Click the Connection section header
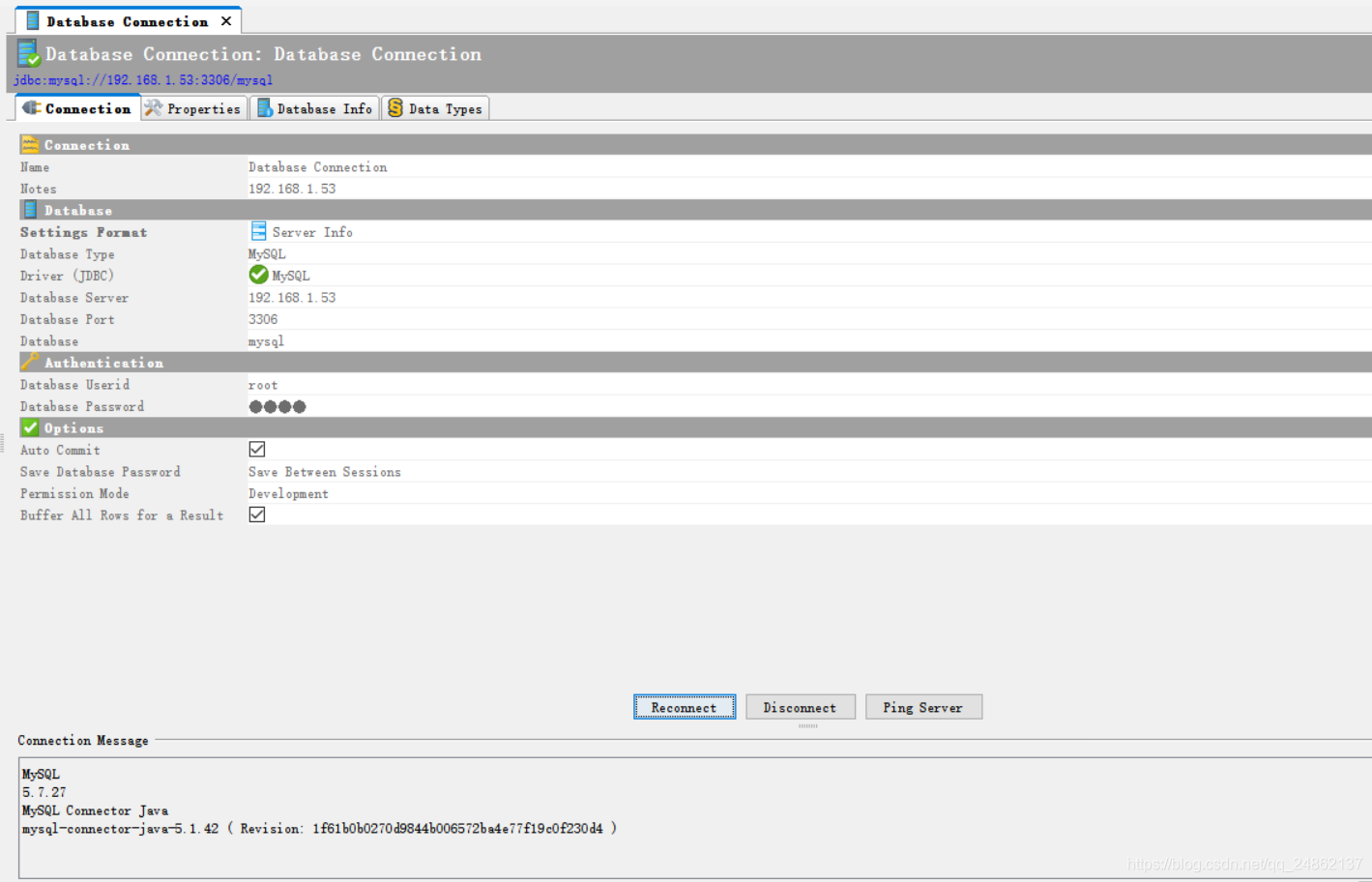 (x=694, y=145)
